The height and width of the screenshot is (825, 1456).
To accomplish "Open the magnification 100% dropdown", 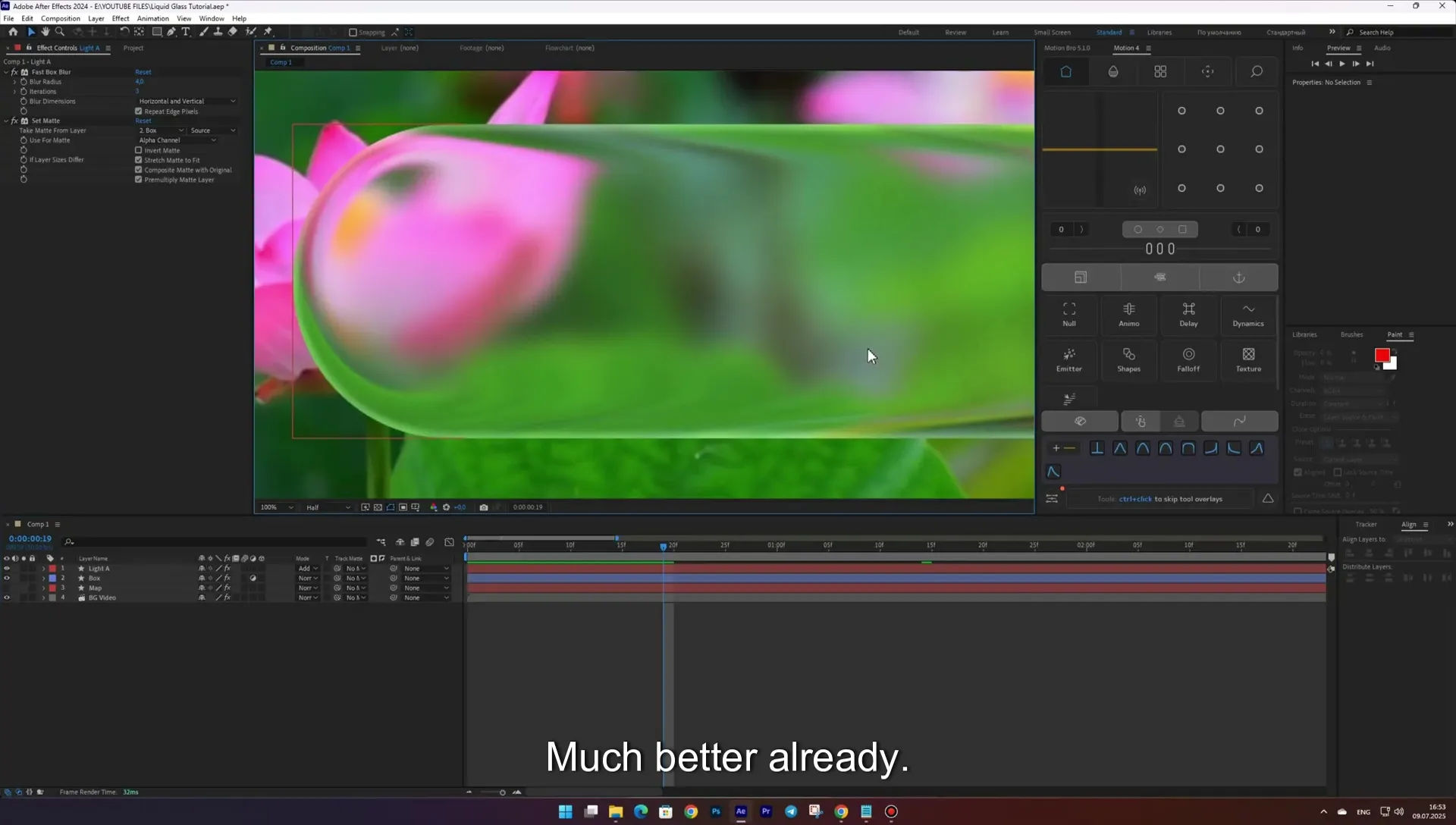I will coord(277,507).
